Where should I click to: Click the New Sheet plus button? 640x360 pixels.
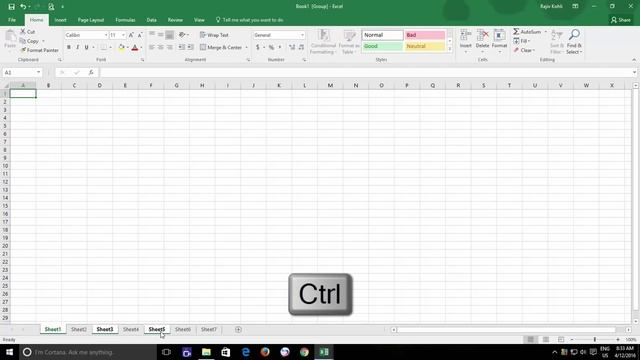click(x=238, y=329)
